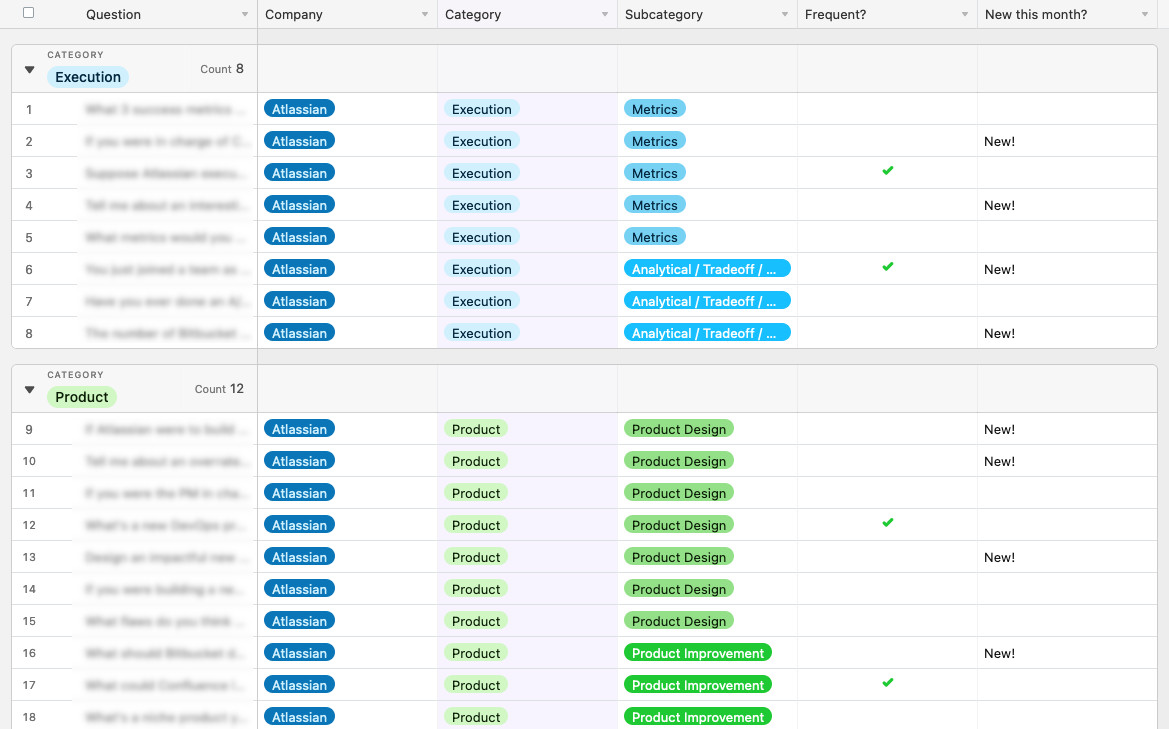Image resolution: width=1169 pixels, height=729 pixels.
Task: Click the Count 8 label for Execution
Action: click(222, 69)
